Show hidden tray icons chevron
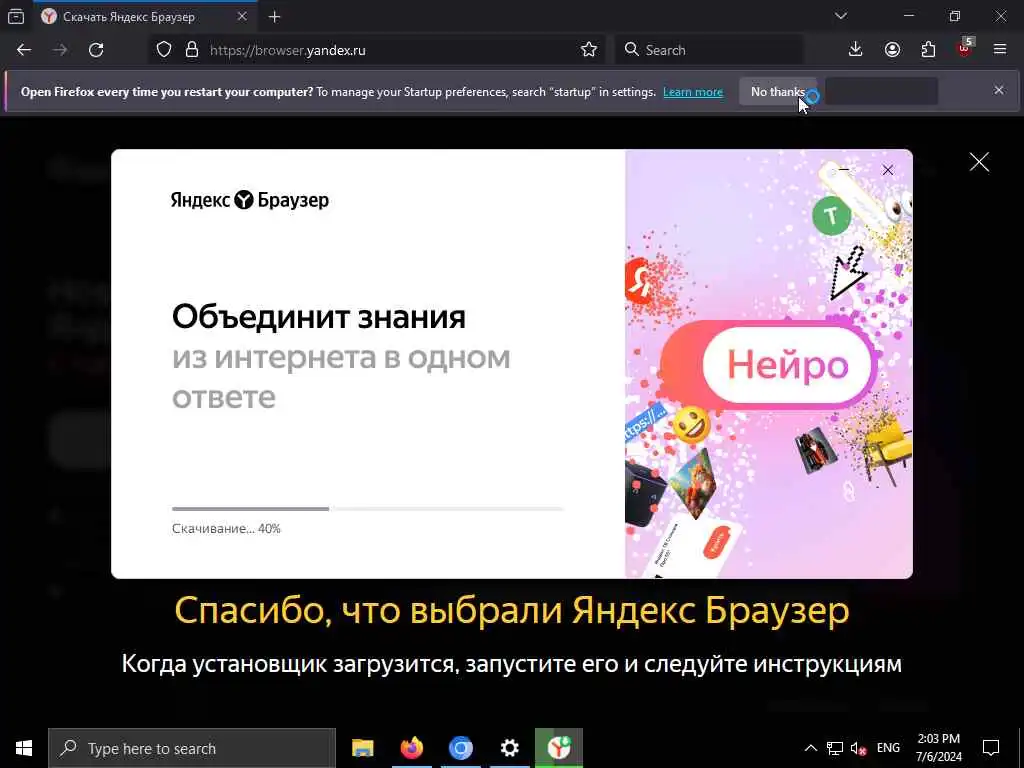 point(810,748)
